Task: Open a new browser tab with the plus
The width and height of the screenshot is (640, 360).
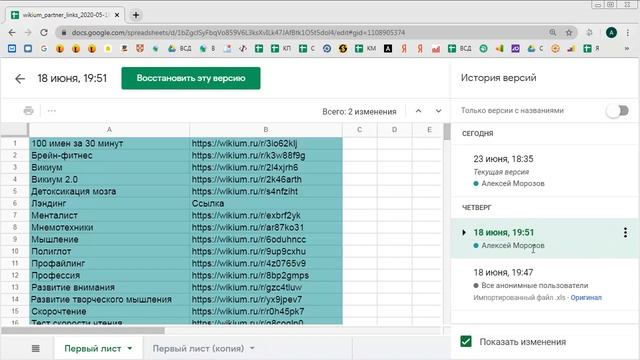Action: click(136, 15)
